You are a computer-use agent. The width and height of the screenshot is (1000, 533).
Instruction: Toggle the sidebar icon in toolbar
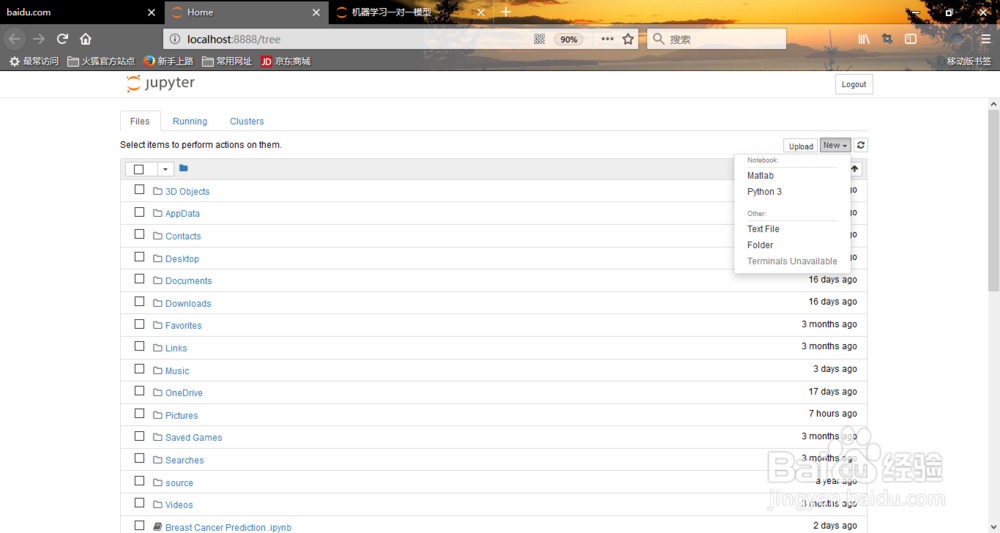coord(911,39)
